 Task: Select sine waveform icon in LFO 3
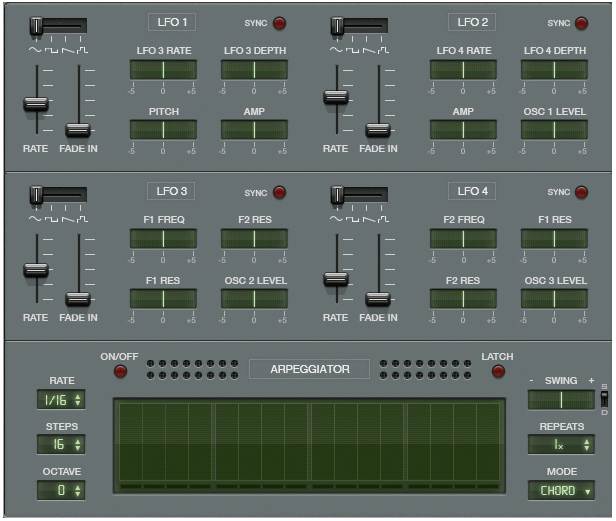coord(35,219)
